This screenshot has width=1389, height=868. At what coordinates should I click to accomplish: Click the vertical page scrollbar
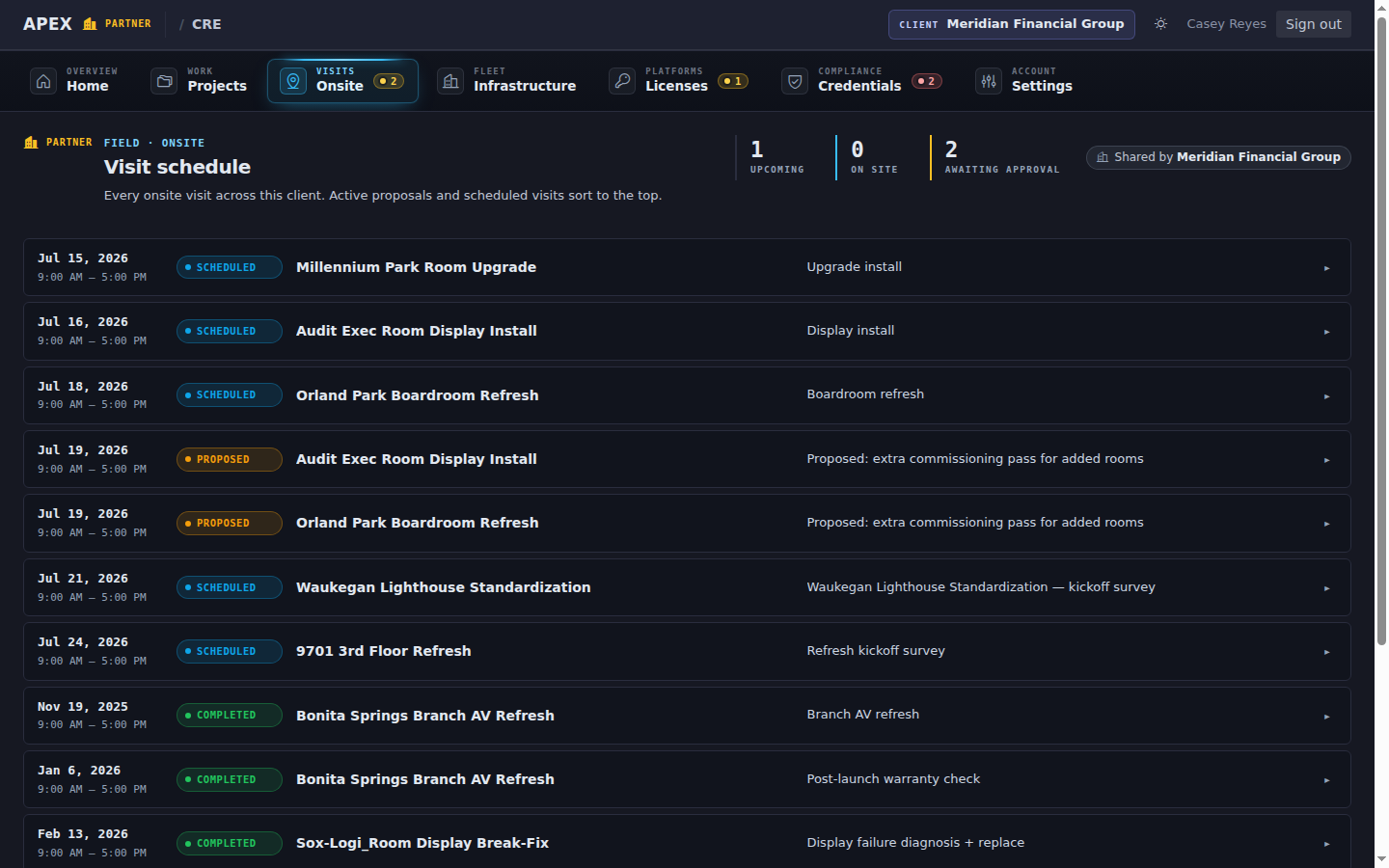(x=1381, y=434)
